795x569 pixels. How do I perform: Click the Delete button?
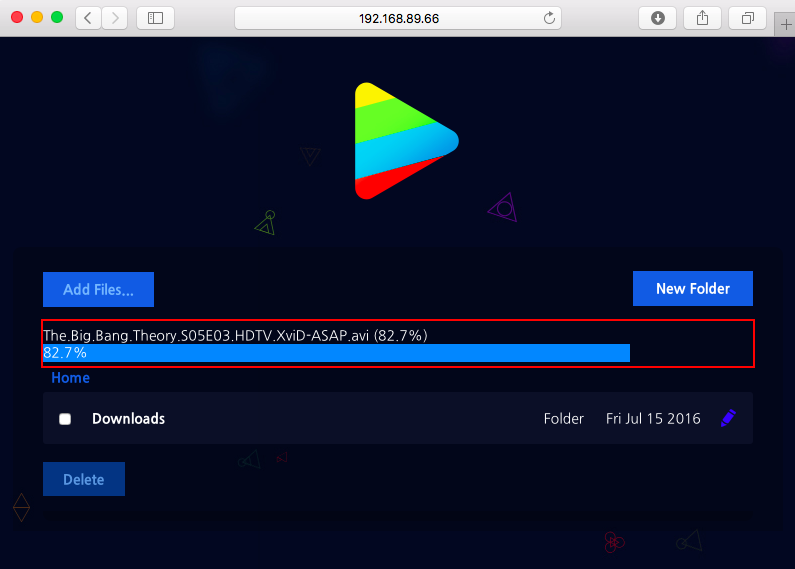84,479
